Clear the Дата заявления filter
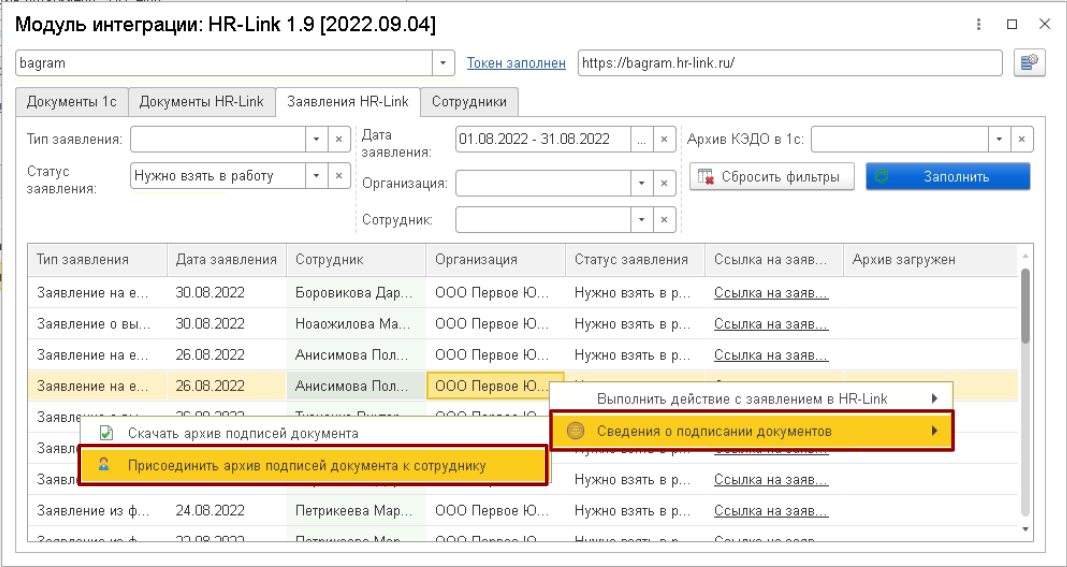This screenshot has height=567, width=1067. (x=664, y=139)
